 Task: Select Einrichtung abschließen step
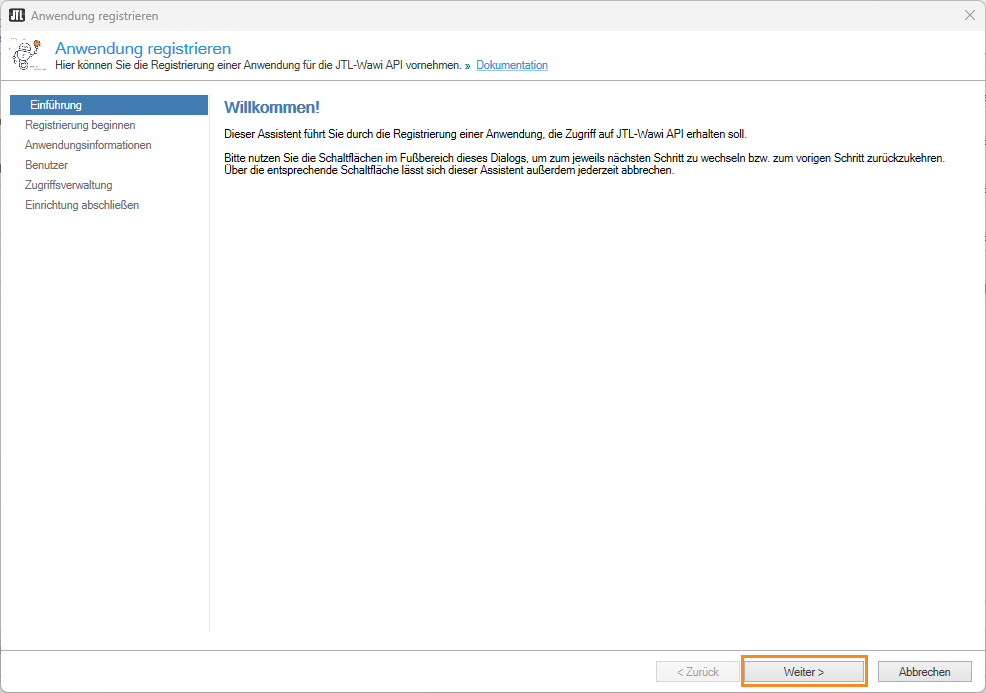pyautogui.click(x=82, y=205)
